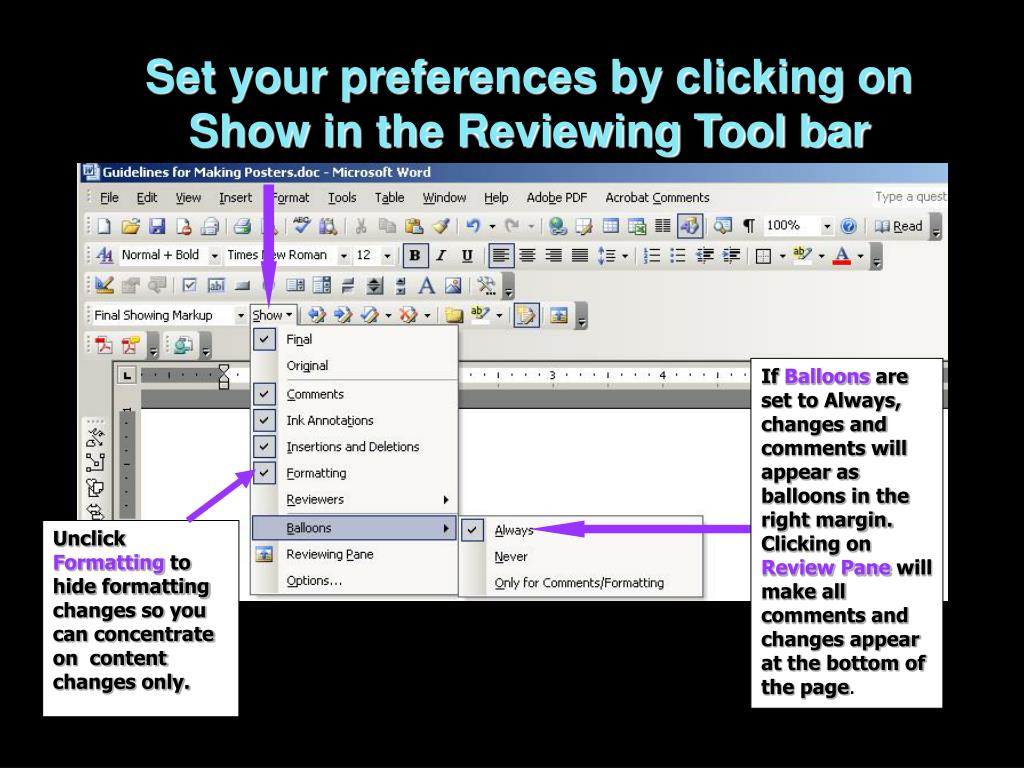1024x768 pixels.
Task: Apply red Font Color swatch
Action: [x=842, y=255]
